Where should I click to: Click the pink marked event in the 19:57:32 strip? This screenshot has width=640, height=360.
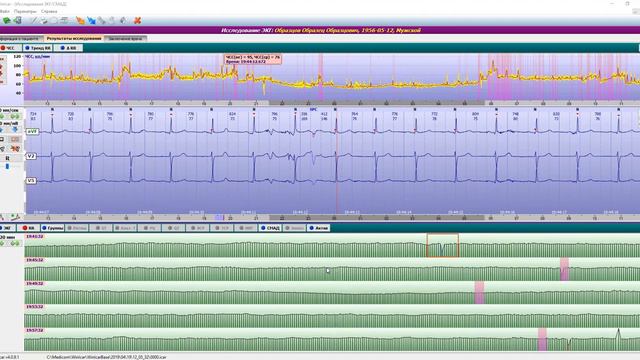(542, 339)
